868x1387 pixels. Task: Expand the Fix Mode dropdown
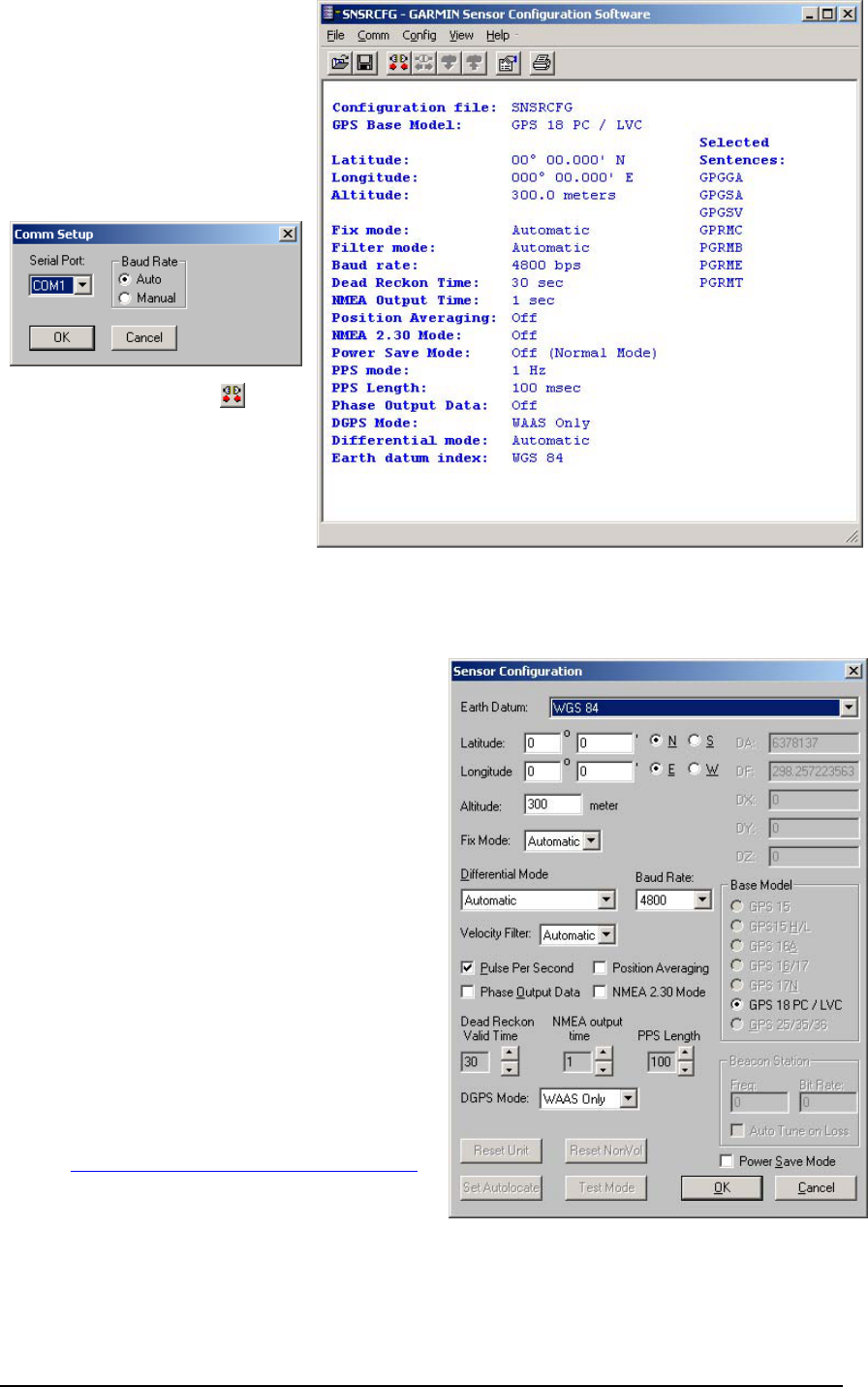pyautogui.click(x=592, y=841)
